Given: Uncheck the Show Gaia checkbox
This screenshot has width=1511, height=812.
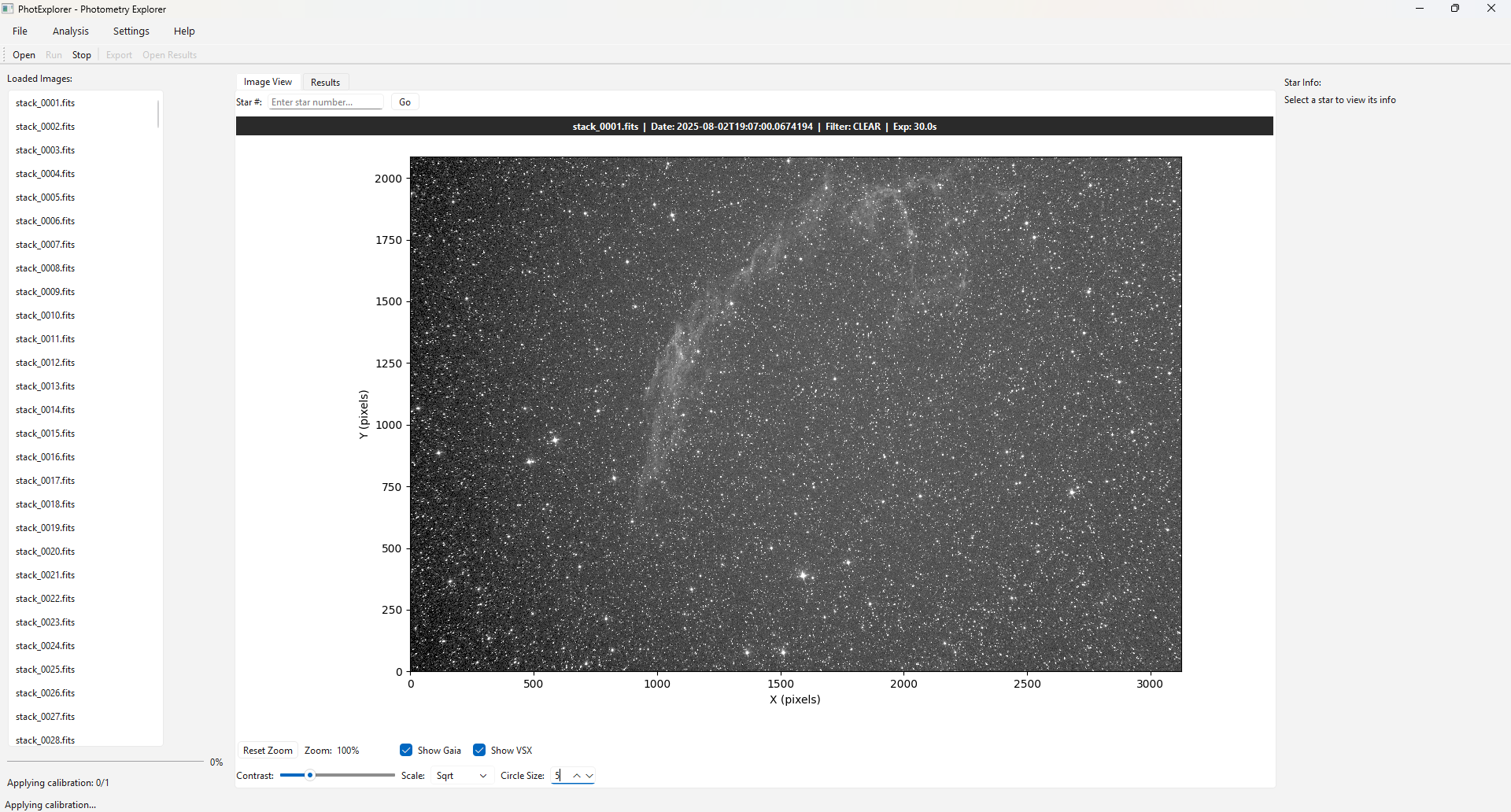Looking at the screenshot, I should pyautogui.click(x=406, y=750).
